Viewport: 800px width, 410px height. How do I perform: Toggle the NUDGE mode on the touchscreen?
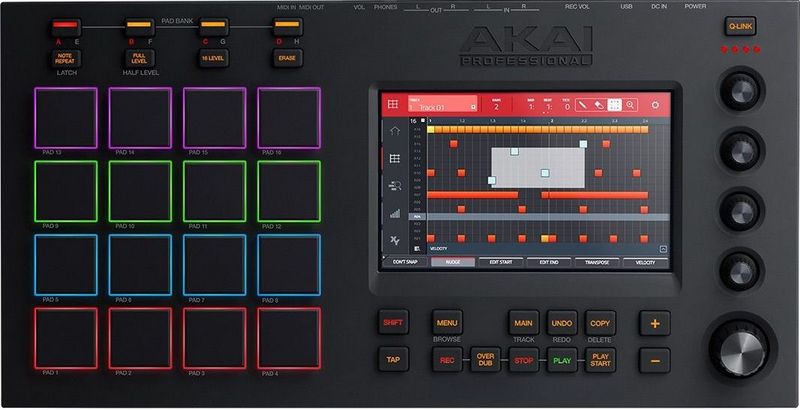(x=453, y=262)
